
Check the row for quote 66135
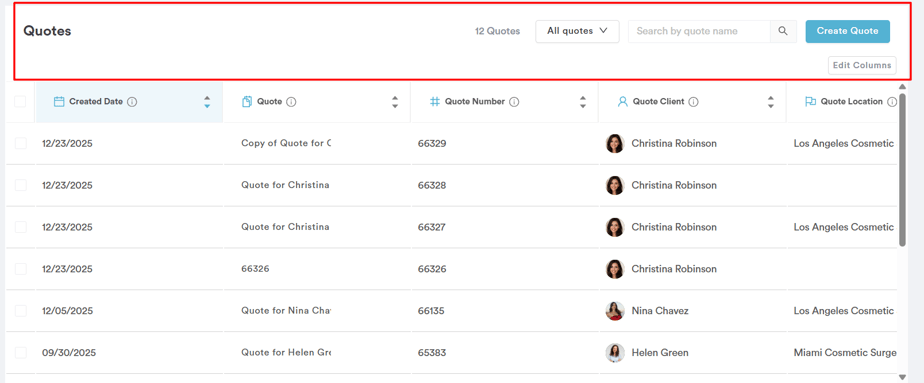click(21, 311)
